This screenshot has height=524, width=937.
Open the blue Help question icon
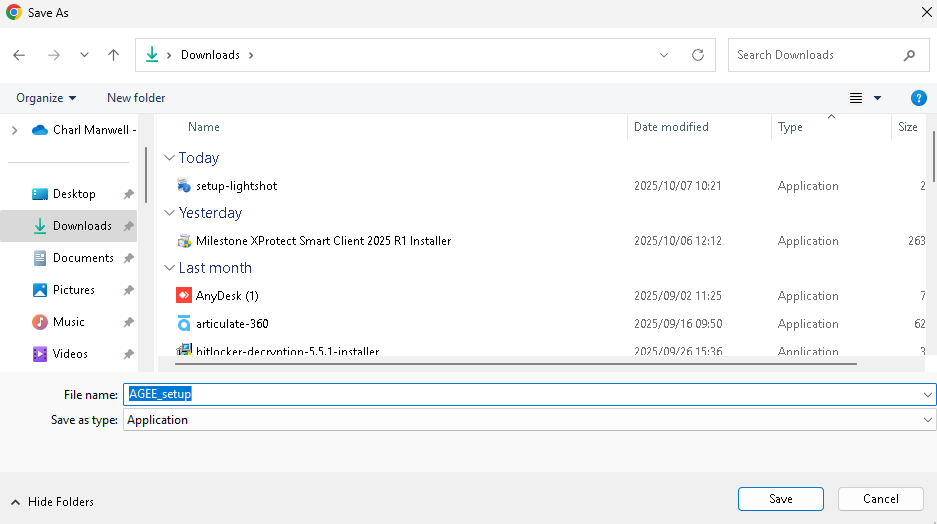coord(918,98)
